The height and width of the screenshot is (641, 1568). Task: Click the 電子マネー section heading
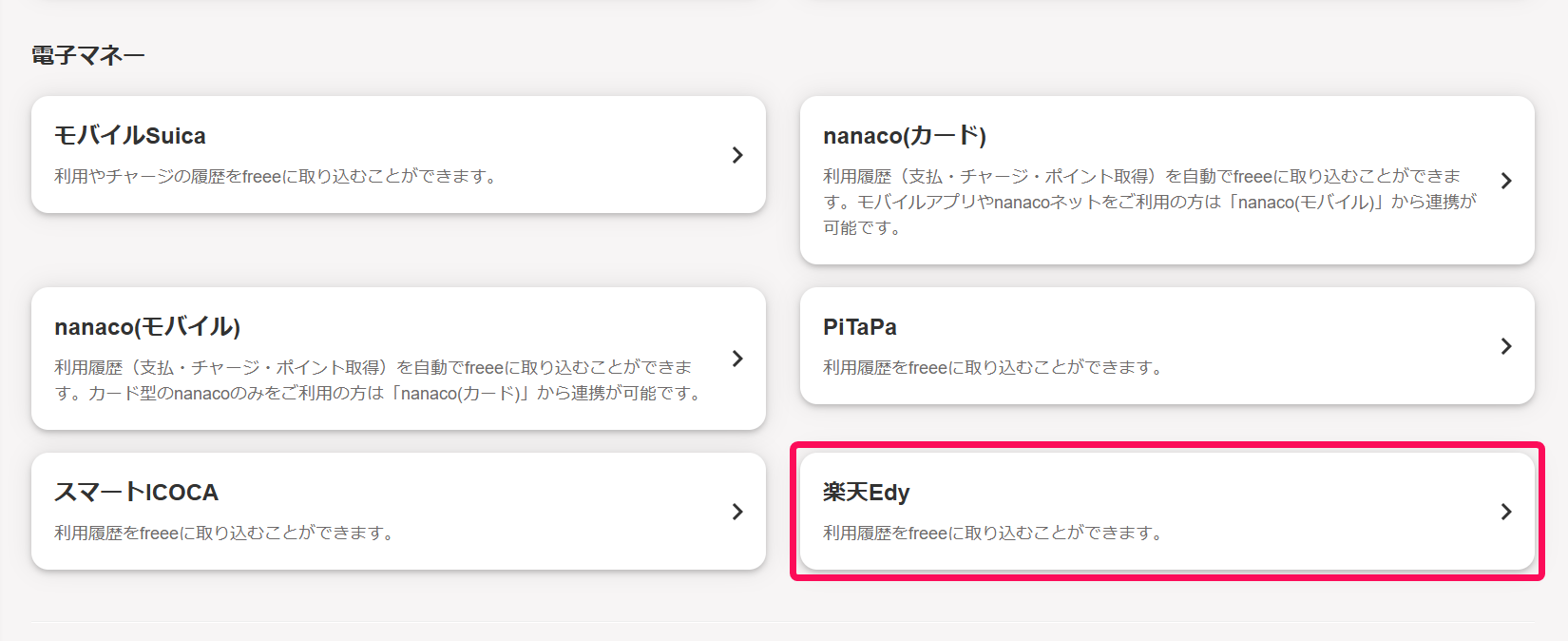tap(88, 55)
